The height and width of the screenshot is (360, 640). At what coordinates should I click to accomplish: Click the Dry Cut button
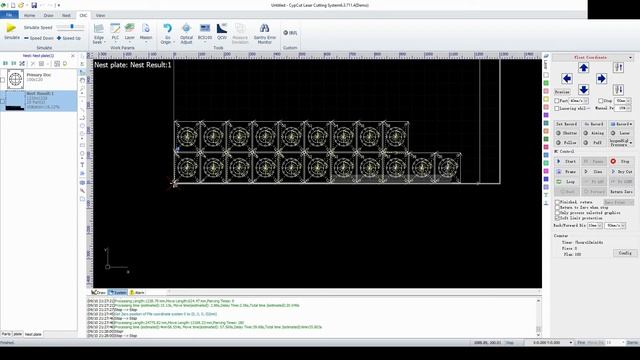pos(621,172)
